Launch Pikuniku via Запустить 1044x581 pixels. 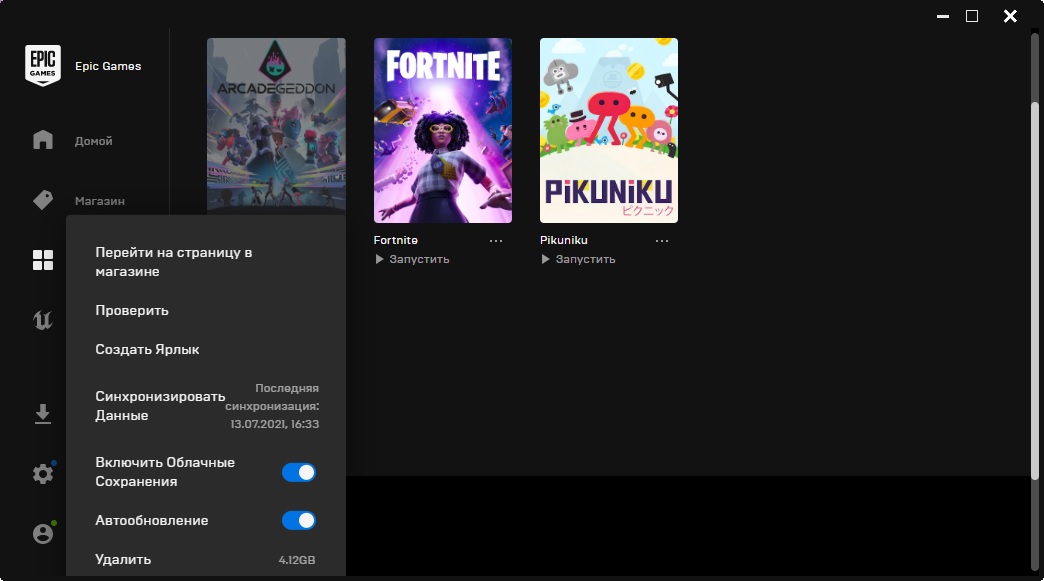578,259
